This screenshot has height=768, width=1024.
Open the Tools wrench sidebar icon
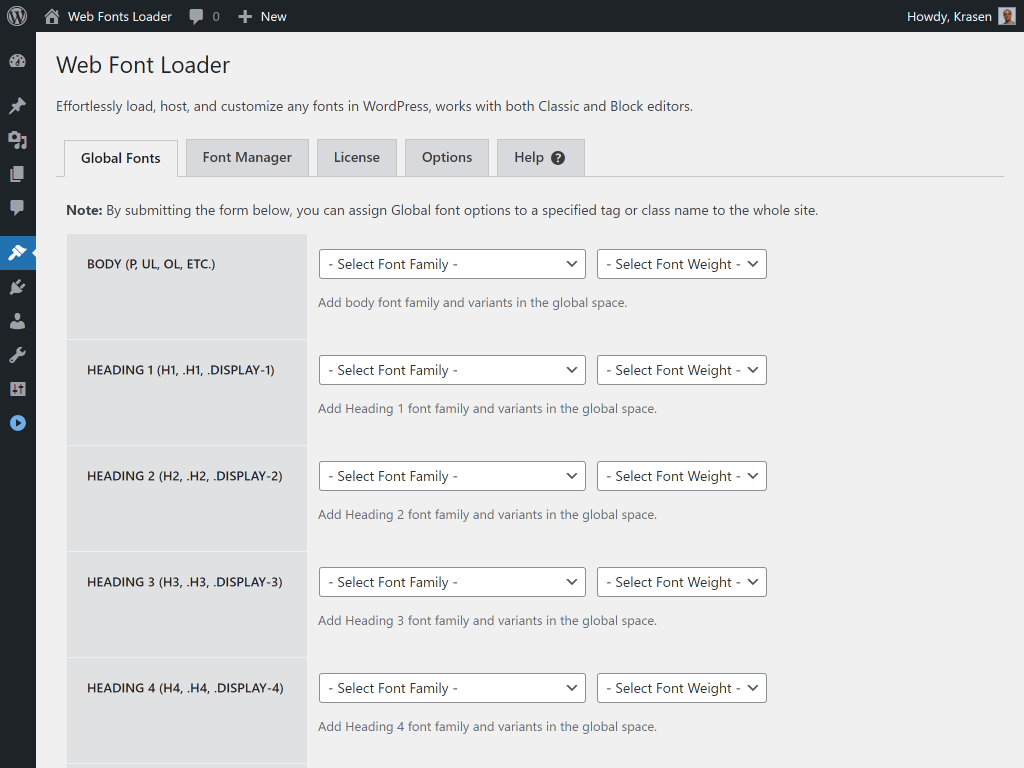(x=18, y=355)
